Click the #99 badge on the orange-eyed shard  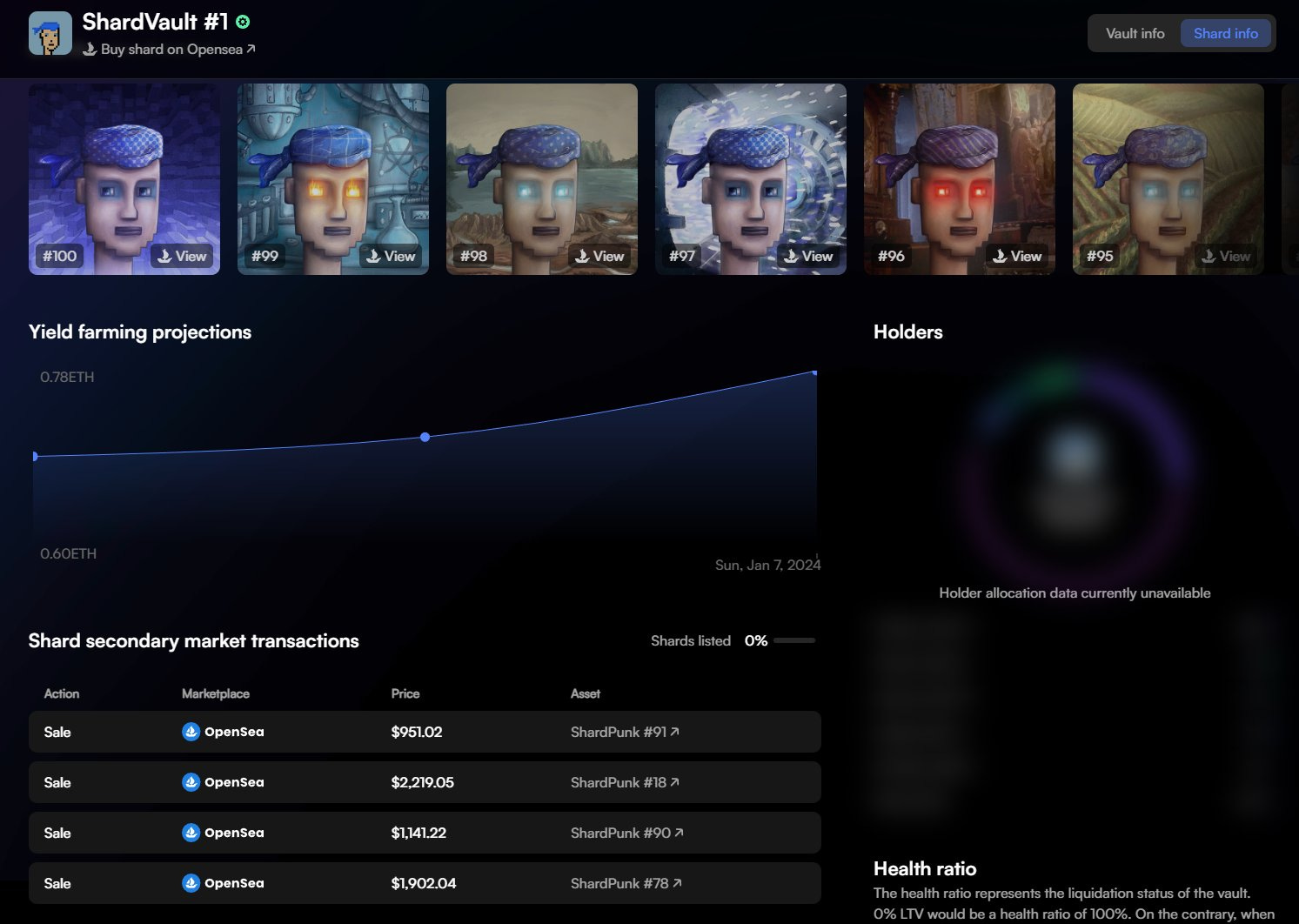(265, 256)
